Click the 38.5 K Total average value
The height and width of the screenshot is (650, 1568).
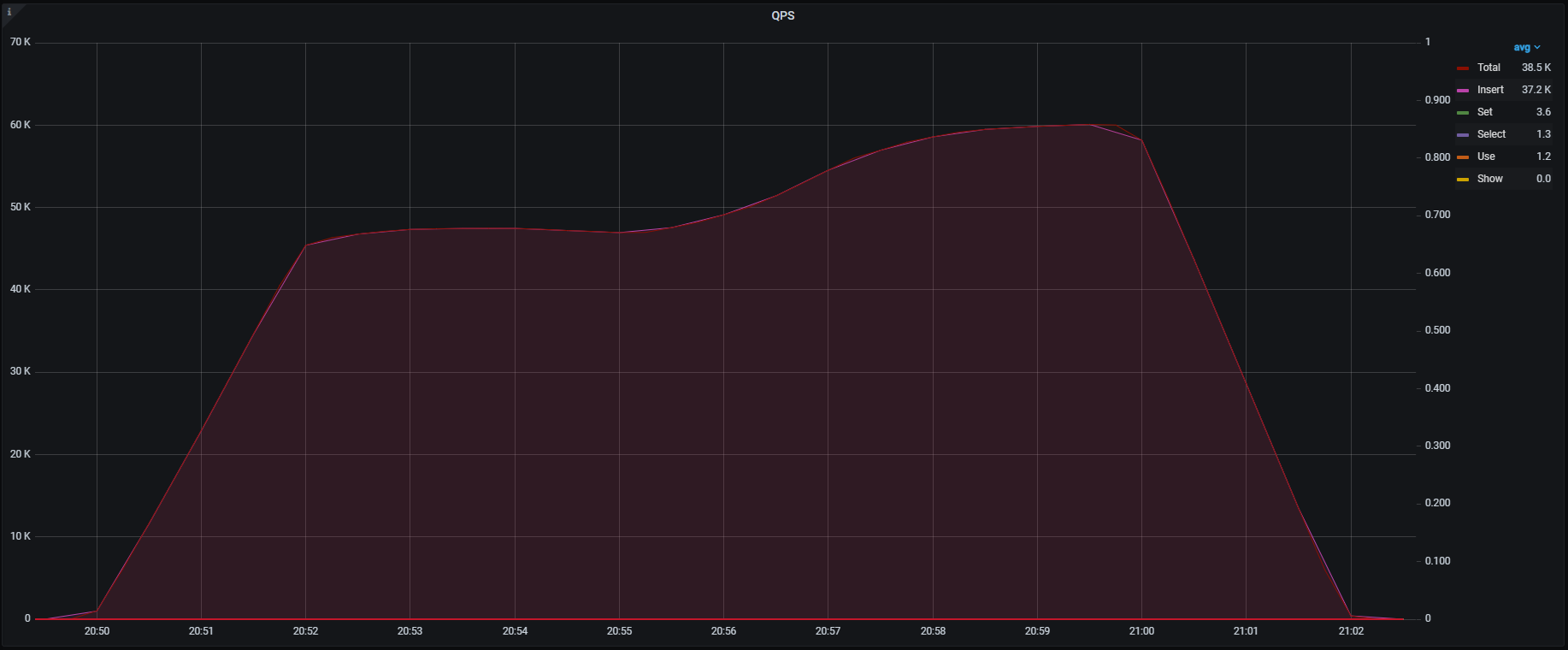[1536, 68]
